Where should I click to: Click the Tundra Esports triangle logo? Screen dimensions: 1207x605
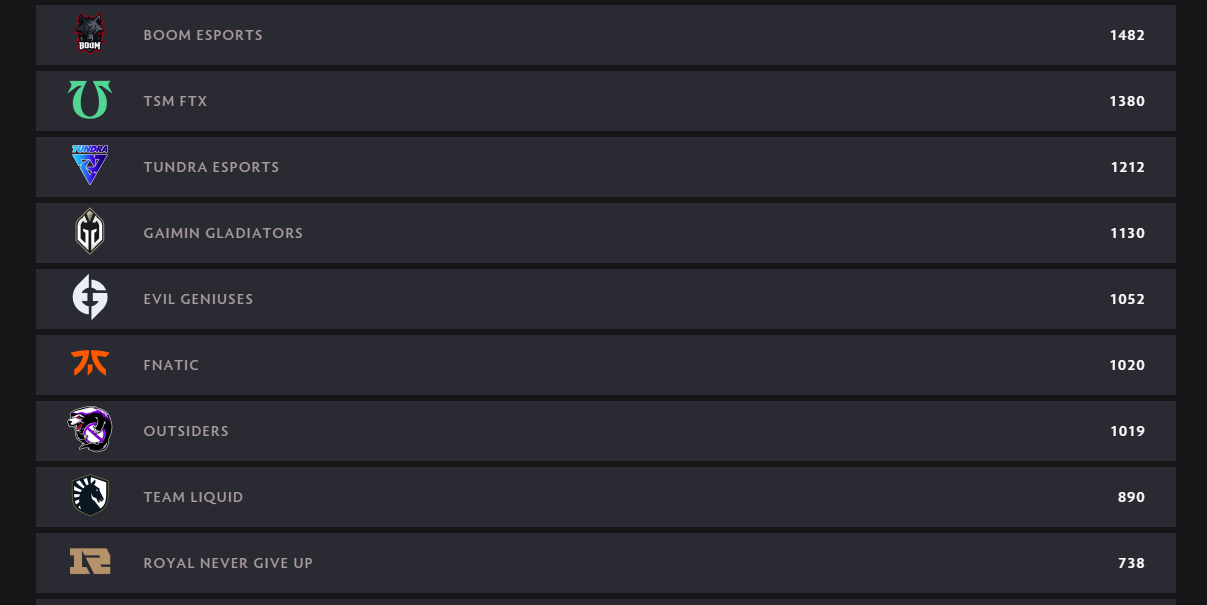click(x=90, y=166)
